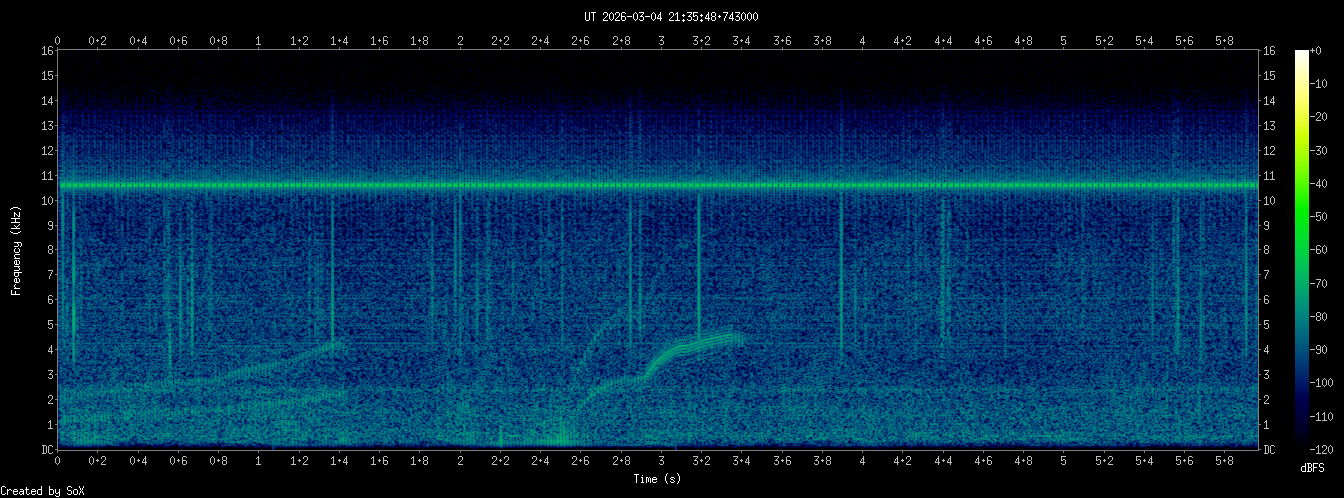Click the "1" second tick on top axis

[x=259, y=40]
